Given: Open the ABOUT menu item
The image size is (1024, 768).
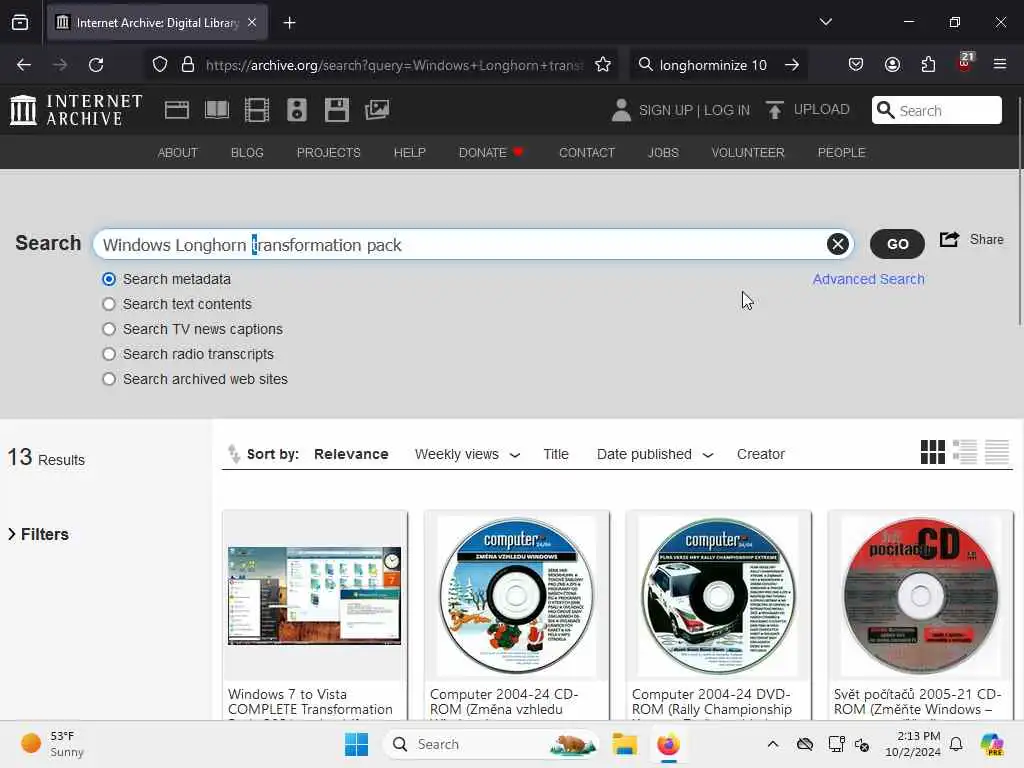Looking at the screenshot, I should coord(178,152).
